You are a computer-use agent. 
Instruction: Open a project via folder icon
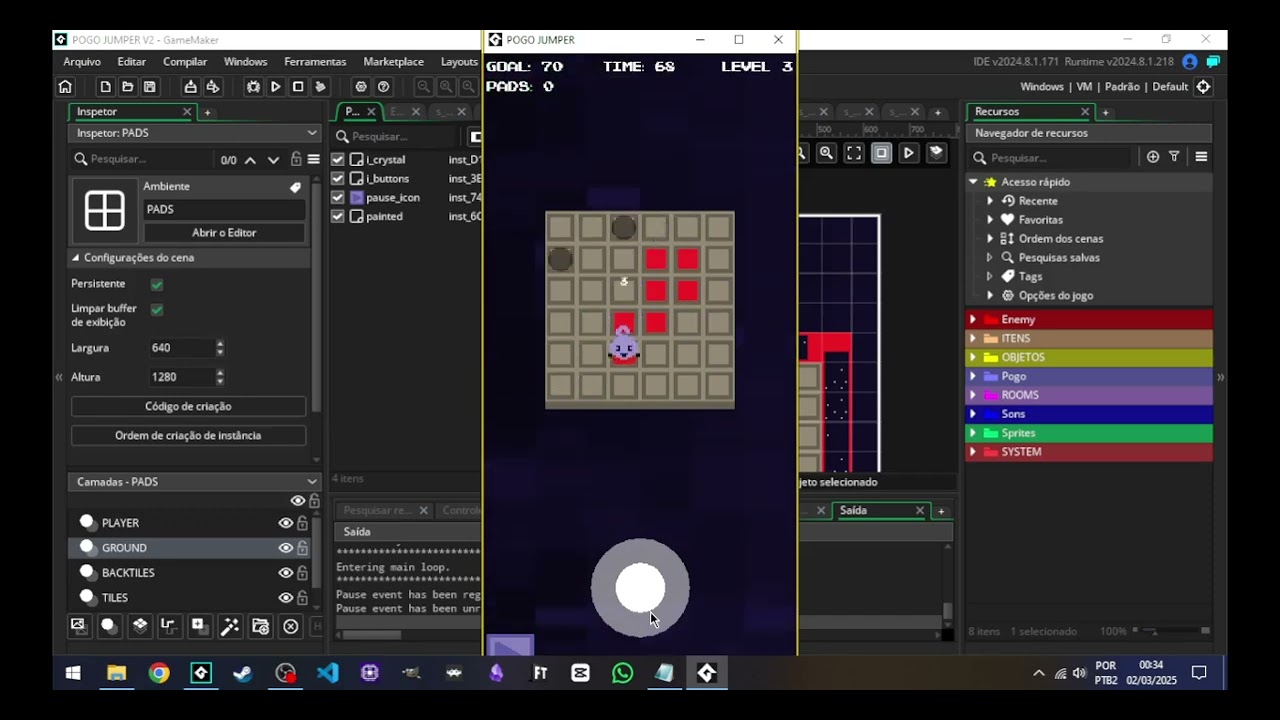click(128, 87)
